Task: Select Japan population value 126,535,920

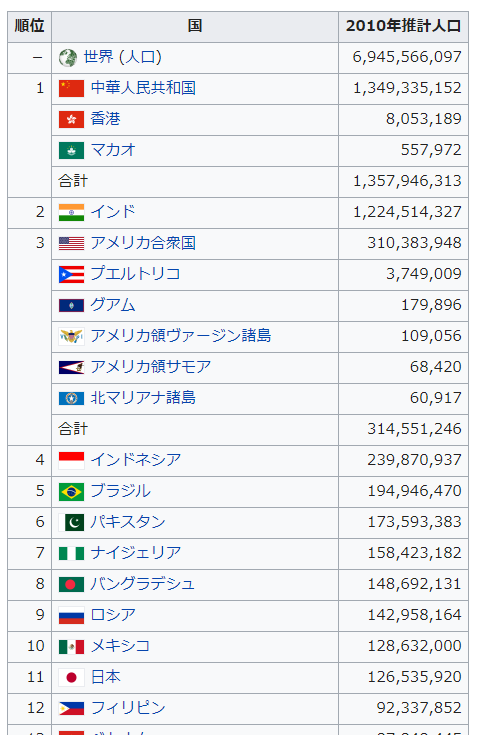Action: tap(414, 677)
